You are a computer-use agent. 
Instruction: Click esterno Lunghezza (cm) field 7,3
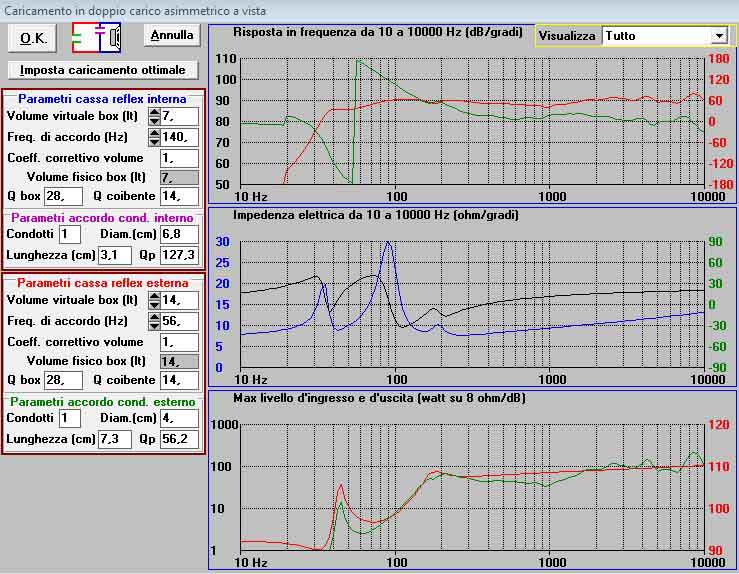[115, 439]
